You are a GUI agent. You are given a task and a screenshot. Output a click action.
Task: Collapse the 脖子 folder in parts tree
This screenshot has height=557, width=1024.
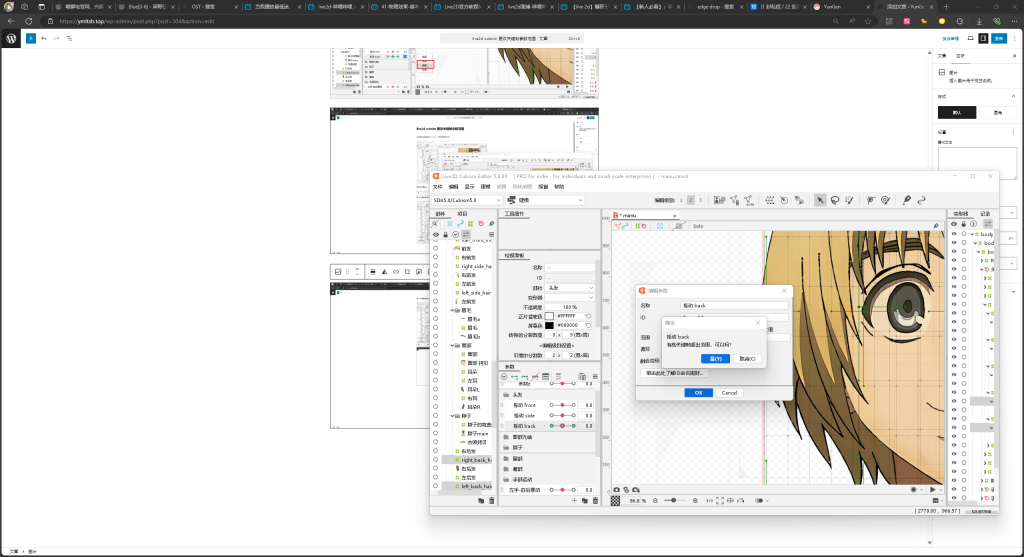tap(453, 415)
